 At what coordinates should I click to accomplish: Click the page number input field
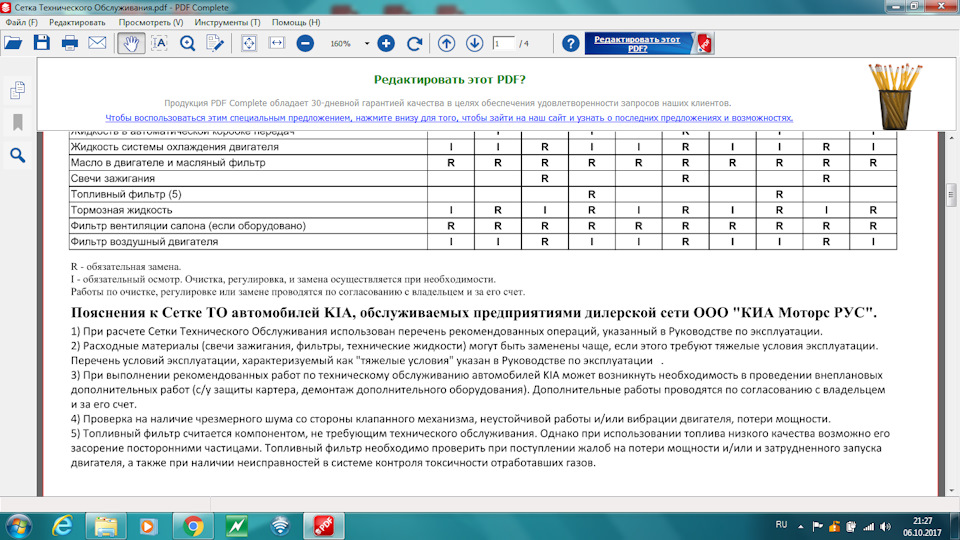pyautogui.click(x=503, y=43)
